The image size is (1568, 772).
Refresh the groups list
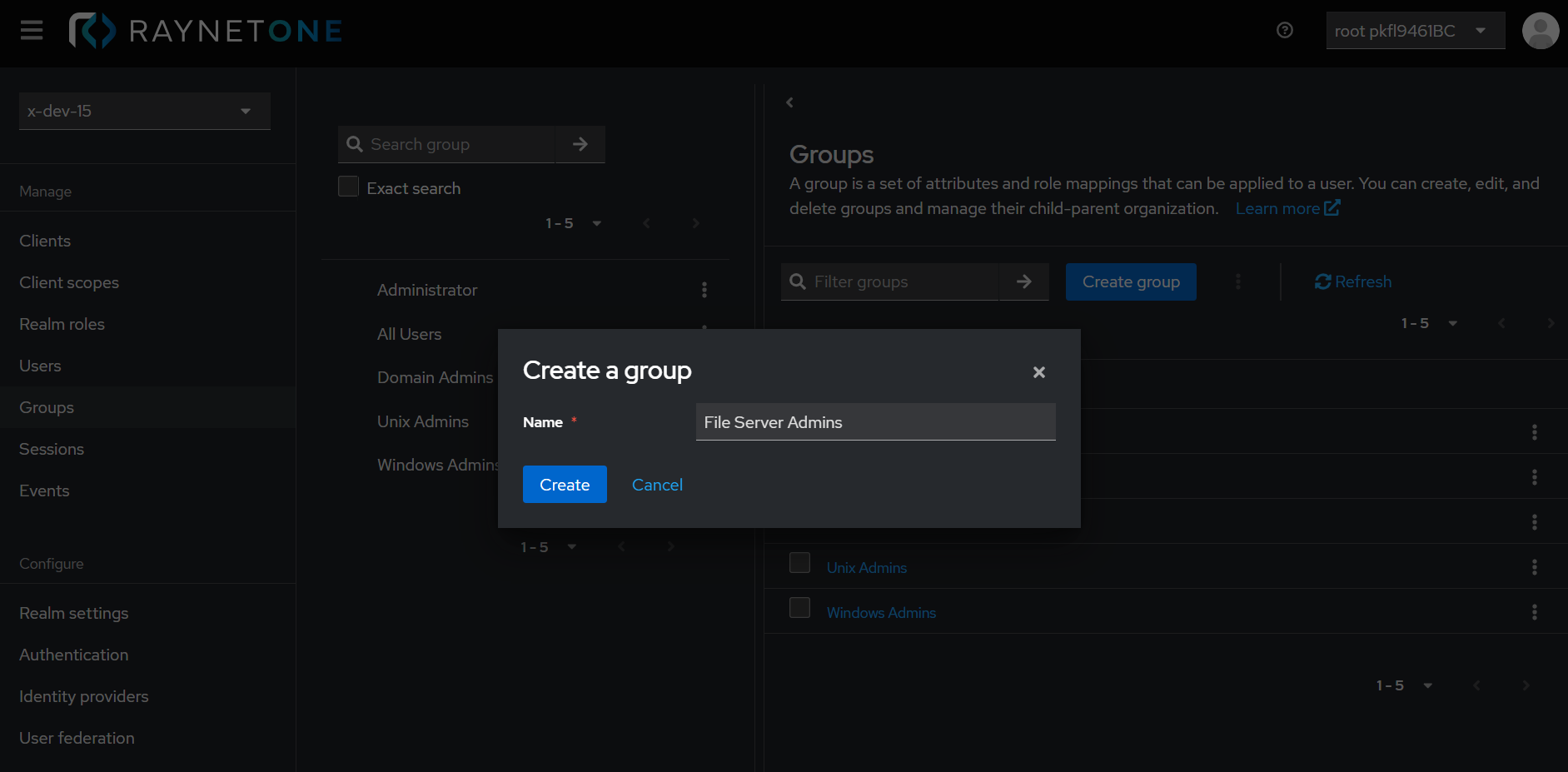tap(1352, 281)
